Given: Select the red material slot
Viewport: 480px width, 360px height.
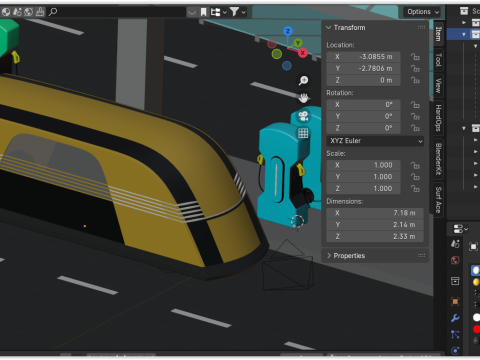Looking at the screenshot, I should [477, 329].
